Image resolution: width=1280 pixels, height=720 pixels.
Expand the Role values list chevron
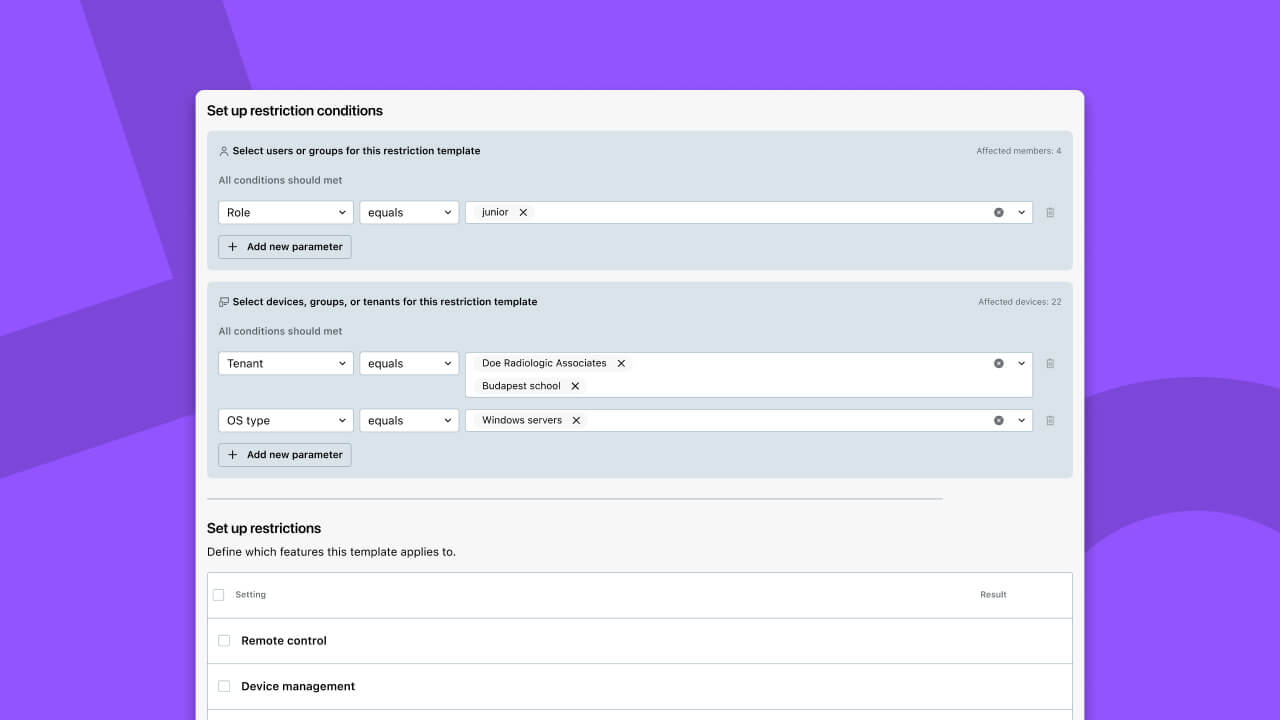pyautogui.click(x=1021, y=212)
